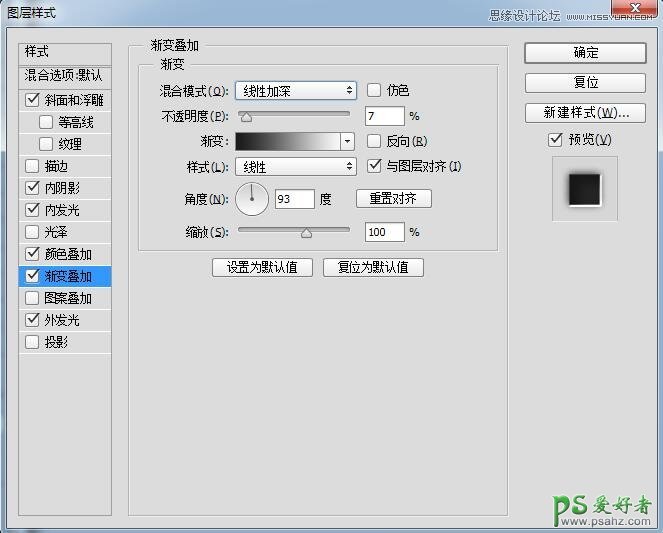Click the angle dial control
The height and width of the screenshot is (533, 663).
click(252, 199)
